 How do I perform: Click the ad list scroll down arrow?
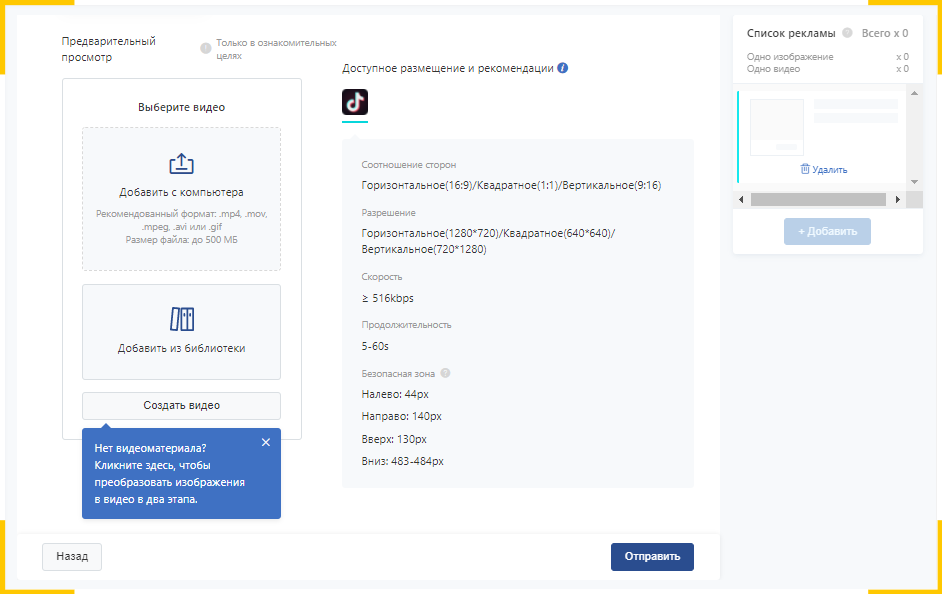click(x=914, y=182)
